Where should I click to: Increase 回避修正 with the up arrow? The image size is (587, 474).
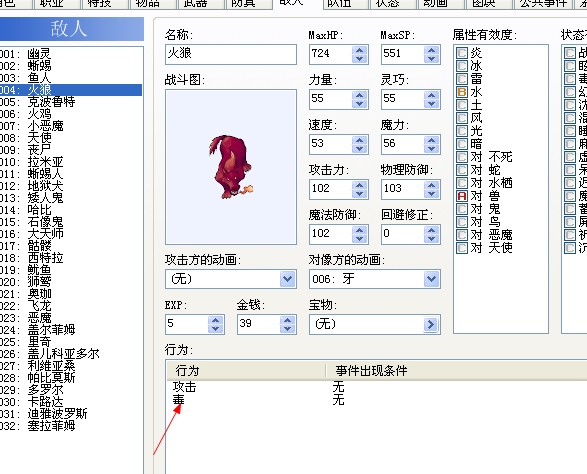431,230
